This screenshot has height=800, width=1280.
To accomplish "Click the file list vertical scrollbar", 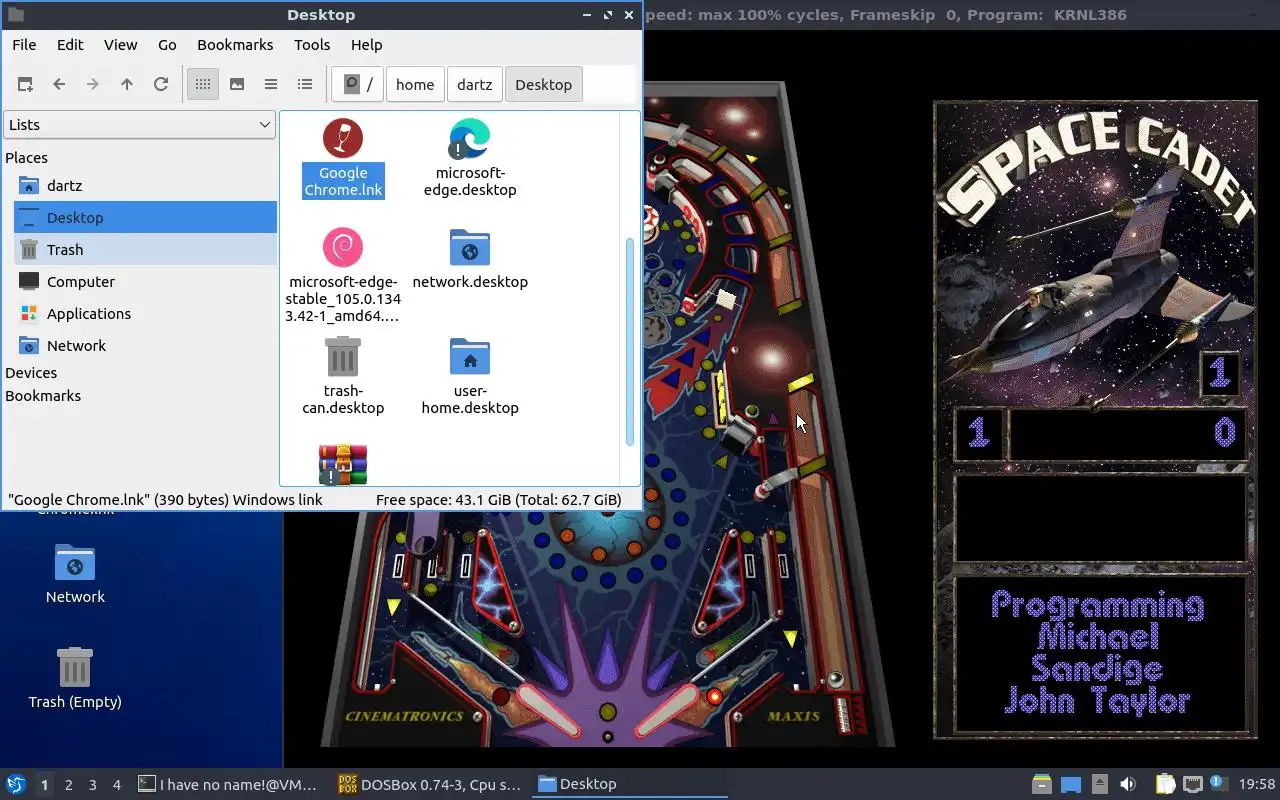I will pos(630,342).
